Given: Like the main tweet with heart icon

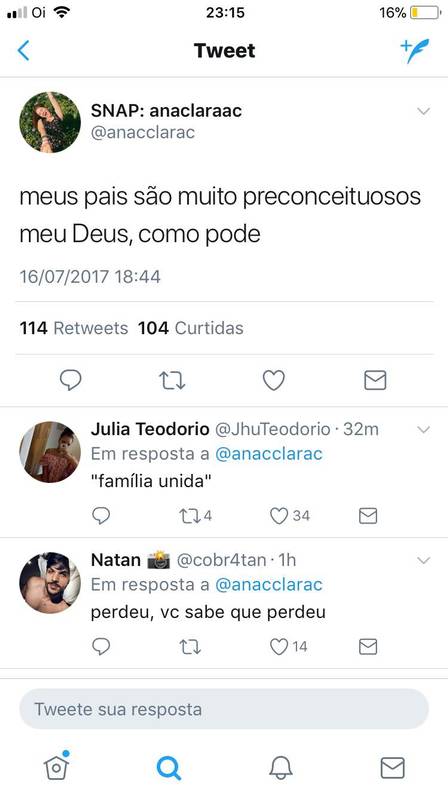Looking at the screenshot, I should (x=274, y=380).
